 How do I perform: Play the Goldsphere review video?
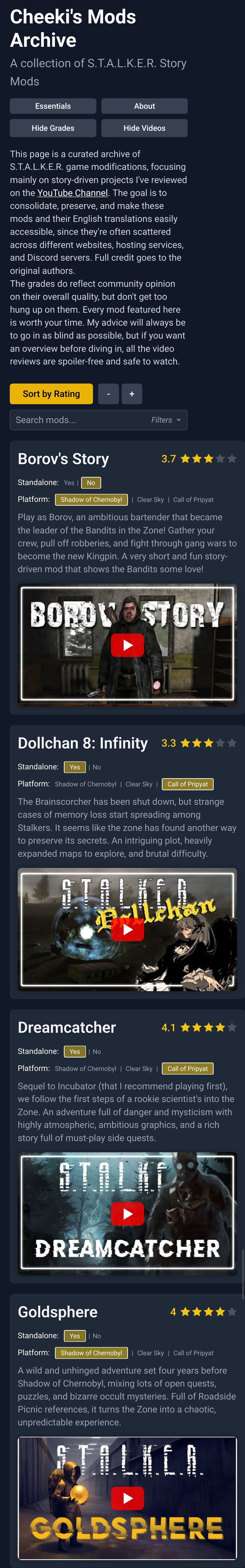127,1498
